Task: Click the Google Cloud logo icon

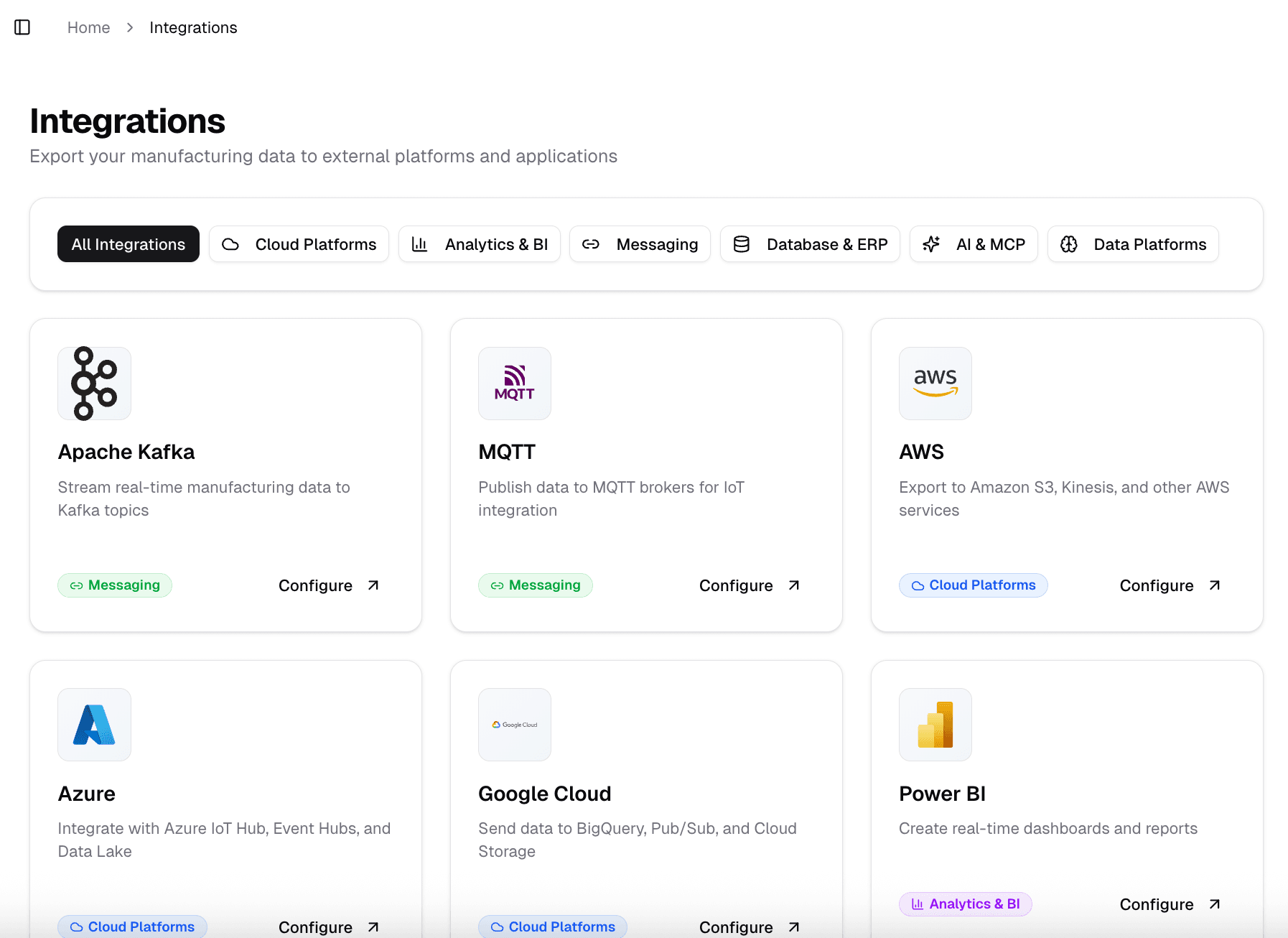Action: pyautogui.click(x=514, y=725)
